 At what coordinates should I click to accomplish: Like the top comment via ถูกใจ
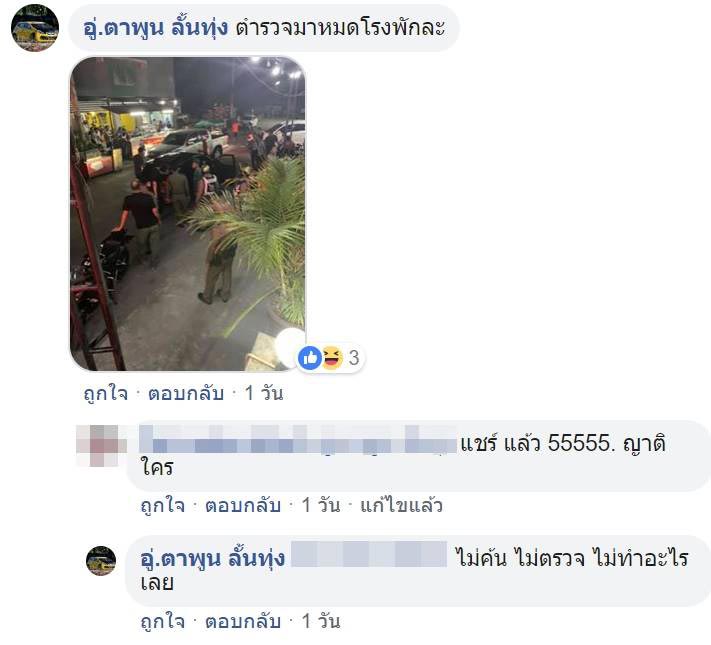click(x=106, y=393)
